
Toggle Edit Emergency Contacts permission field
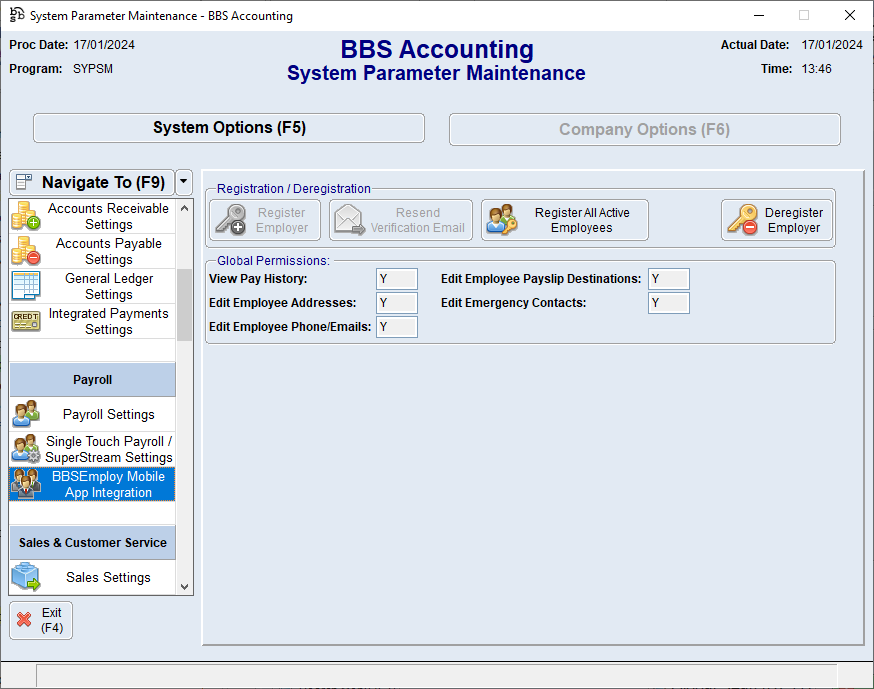[668, 303]
